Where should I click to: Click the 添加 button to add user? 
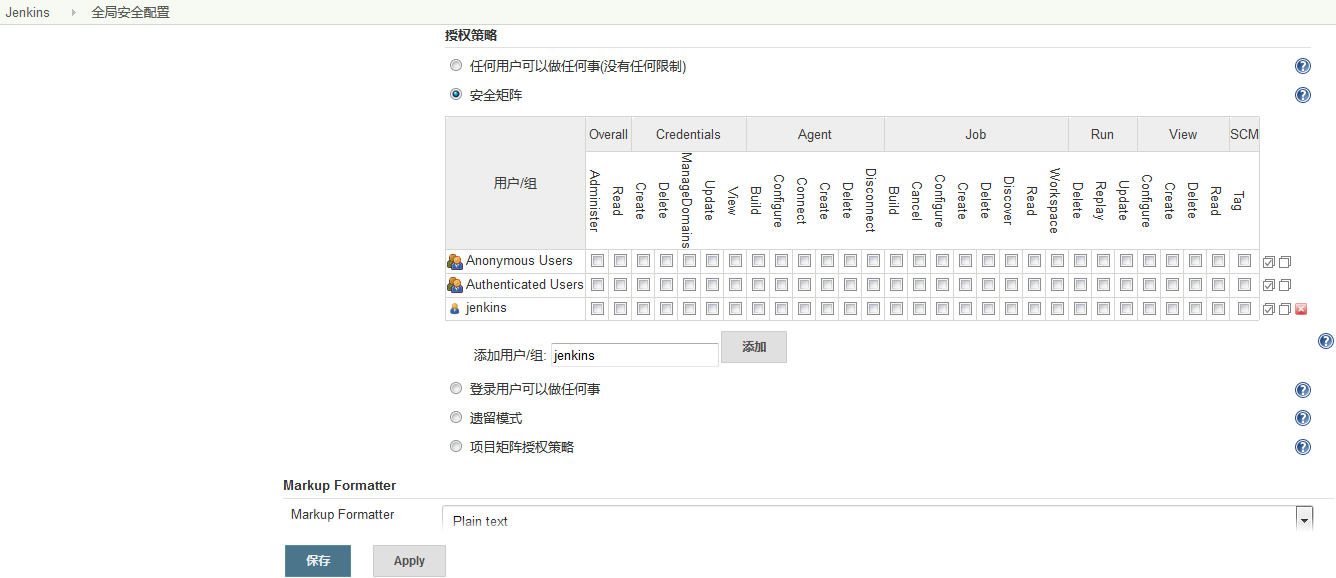(x=754, y=347)
